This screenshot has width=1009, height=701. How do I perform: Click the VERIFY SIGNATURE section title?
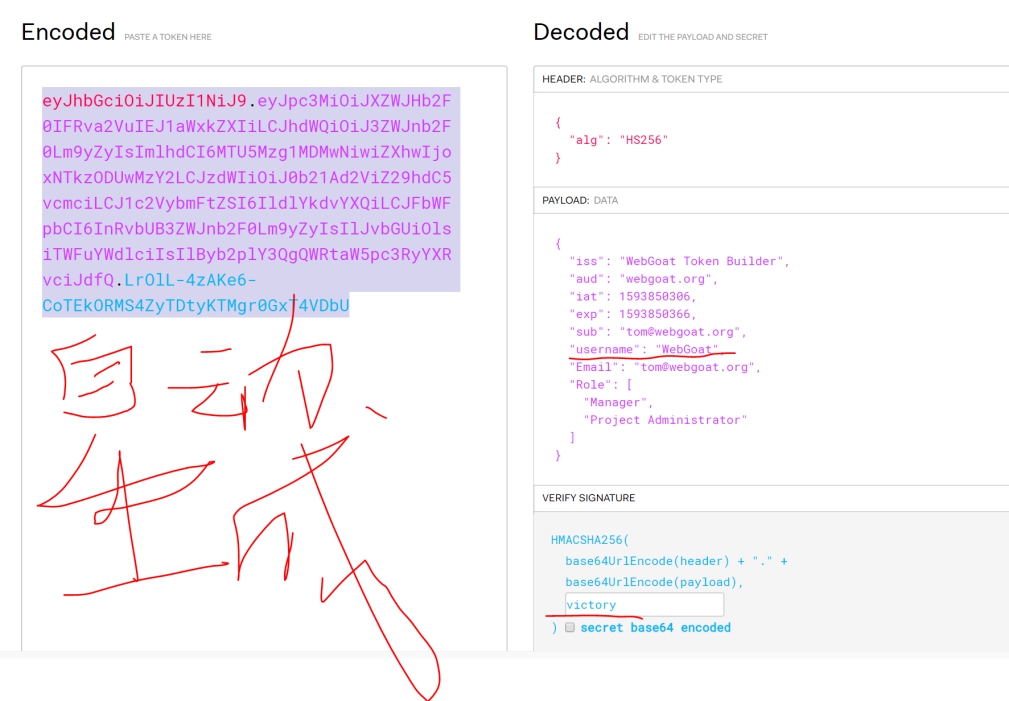coord(588,498)
